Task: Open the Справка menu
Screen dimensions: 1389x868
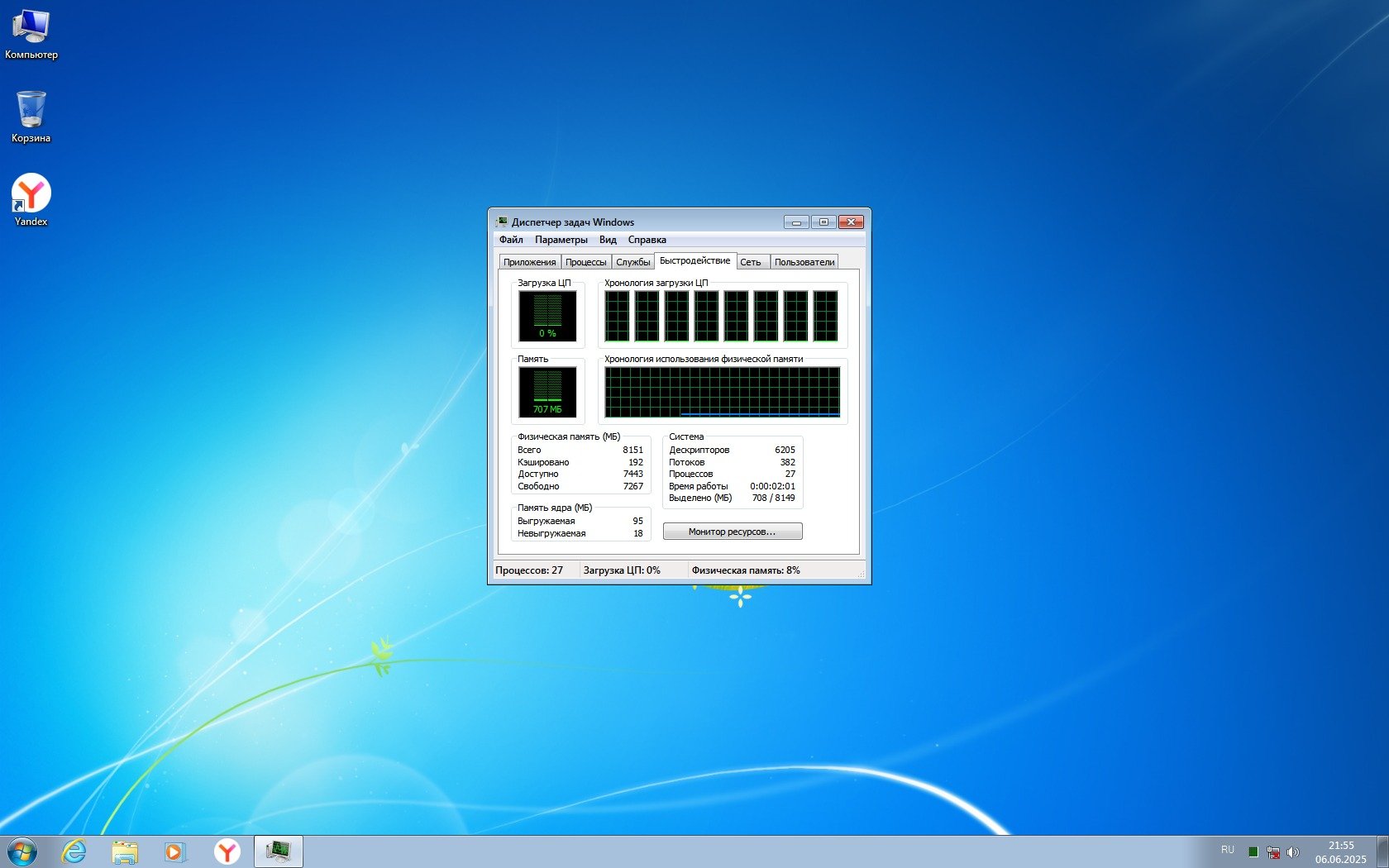Action: 647,240
